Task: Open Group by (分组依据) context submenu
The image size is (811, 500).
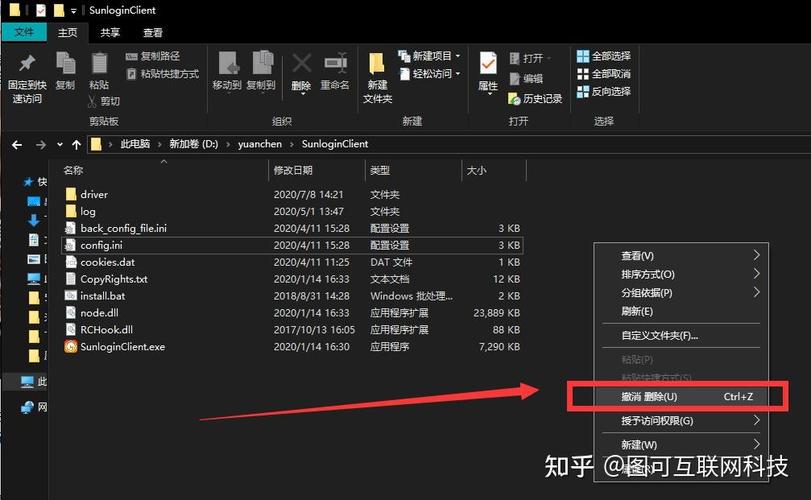Action: click(x=681, y=293)
